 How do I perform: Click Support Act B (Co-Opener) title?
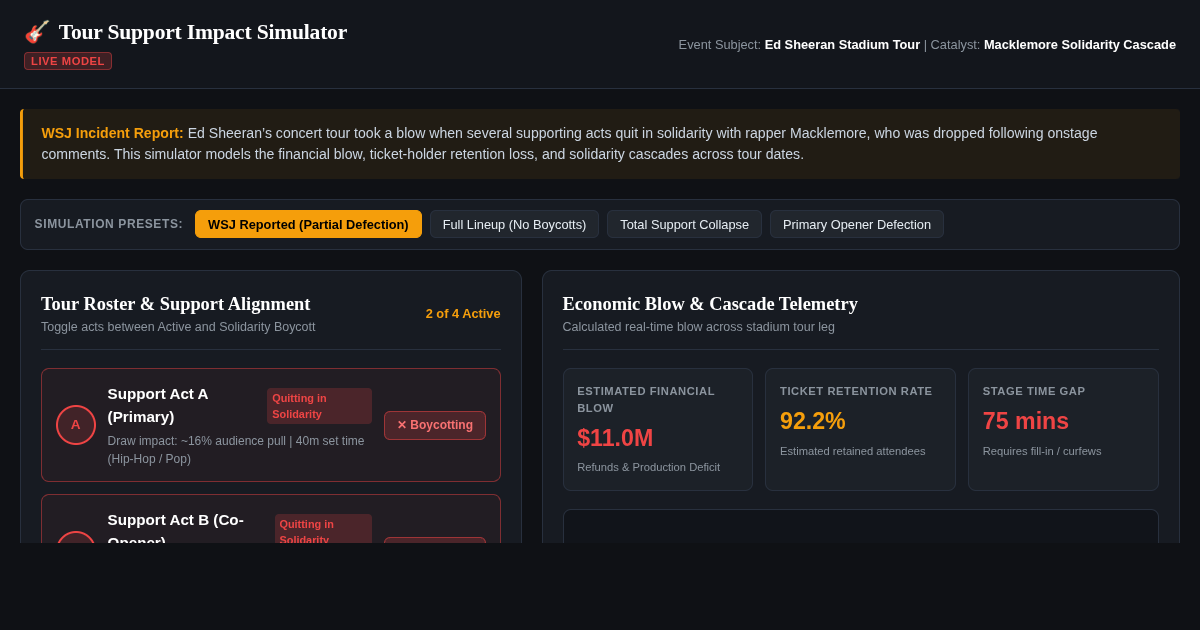176,526
